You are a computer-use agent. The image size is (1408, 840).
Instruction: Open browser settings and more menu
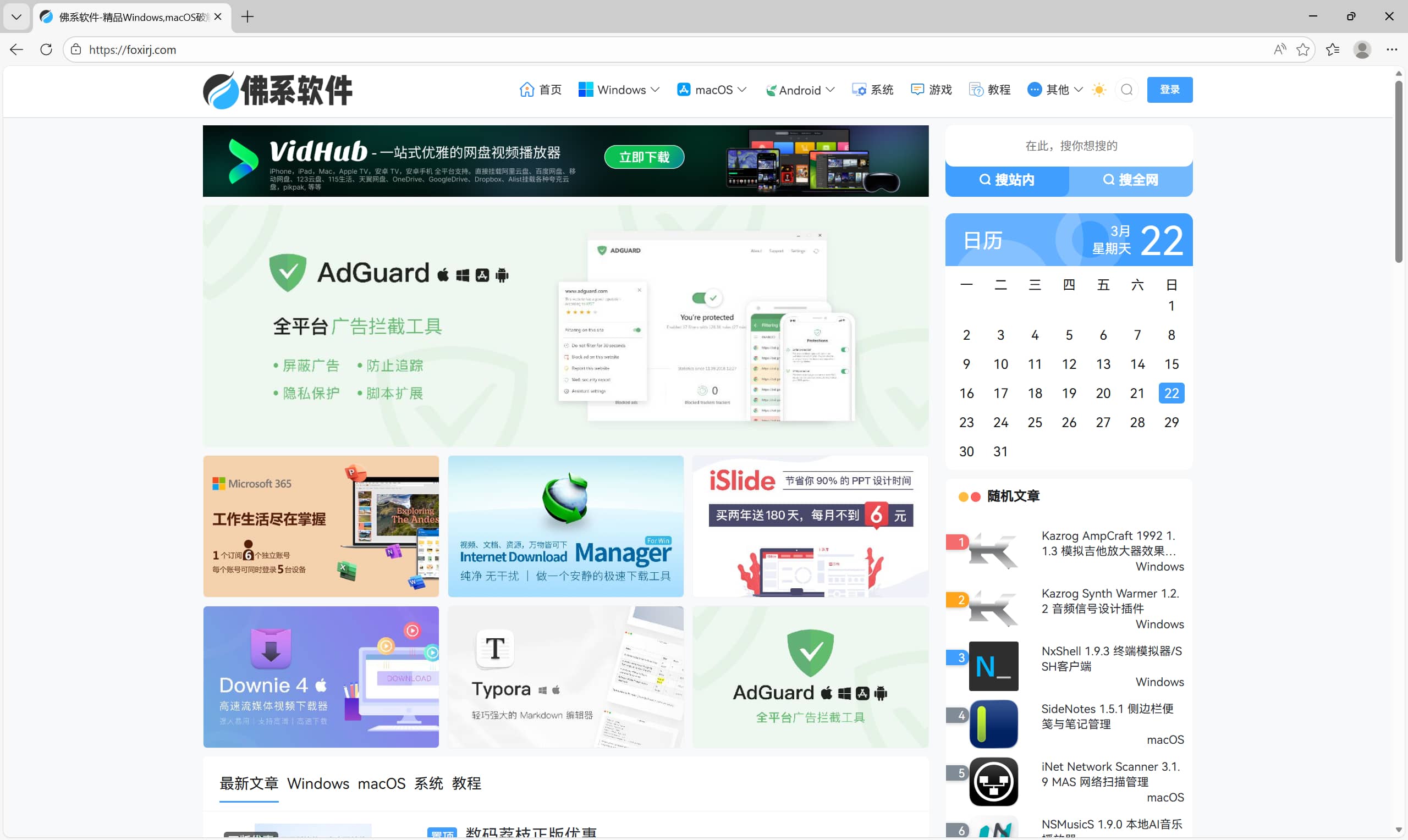[x=1391, y=50]
